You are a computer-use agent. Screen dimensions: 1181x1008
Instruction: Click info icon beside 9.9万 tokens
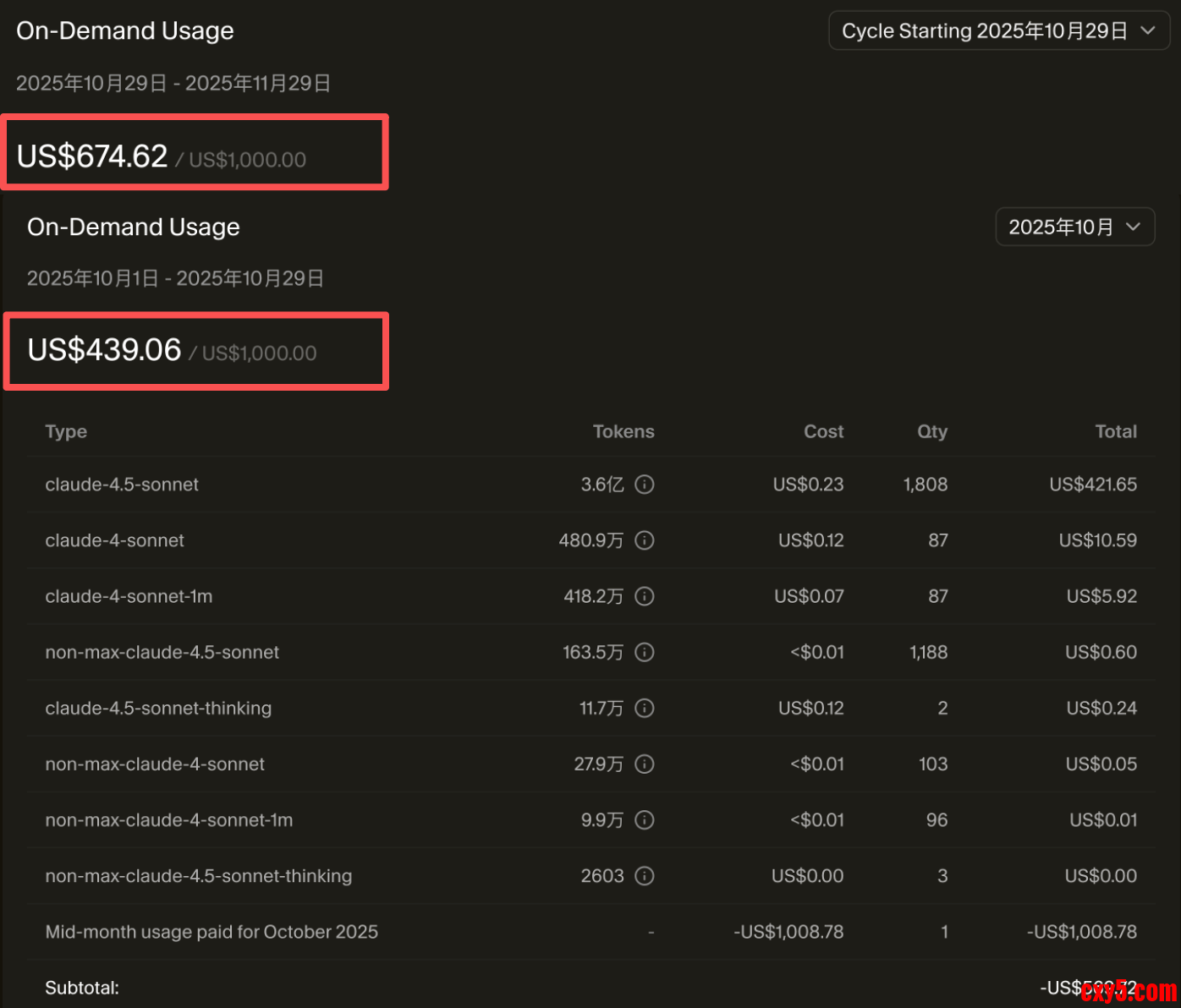645,819
